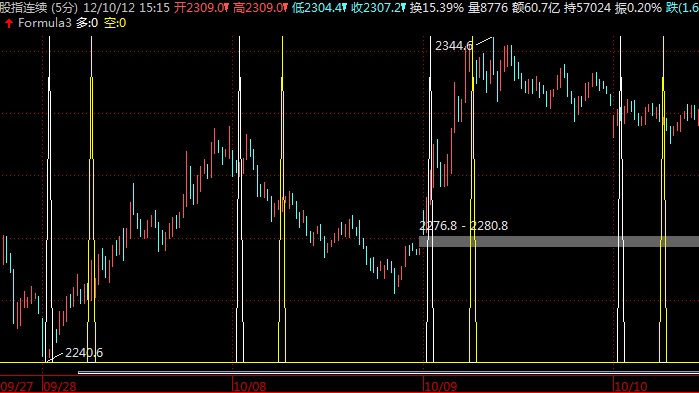
Task: Click the 高2309.0 high price value
Action: tap(261, 8)
